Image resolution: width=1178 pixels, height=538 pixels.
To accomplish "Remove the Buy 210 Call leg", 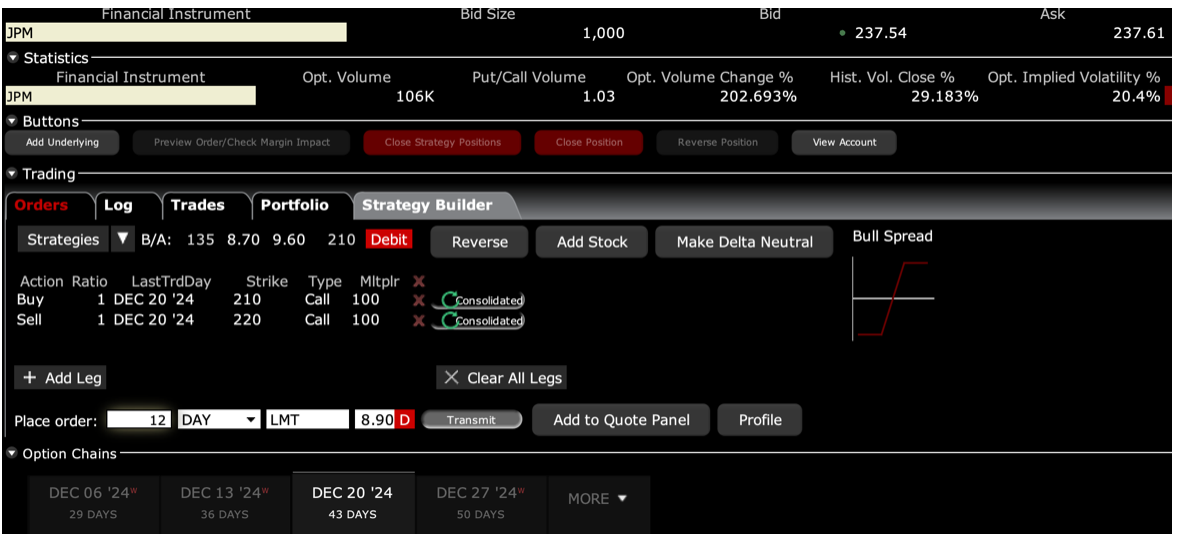I will [419, 300].
